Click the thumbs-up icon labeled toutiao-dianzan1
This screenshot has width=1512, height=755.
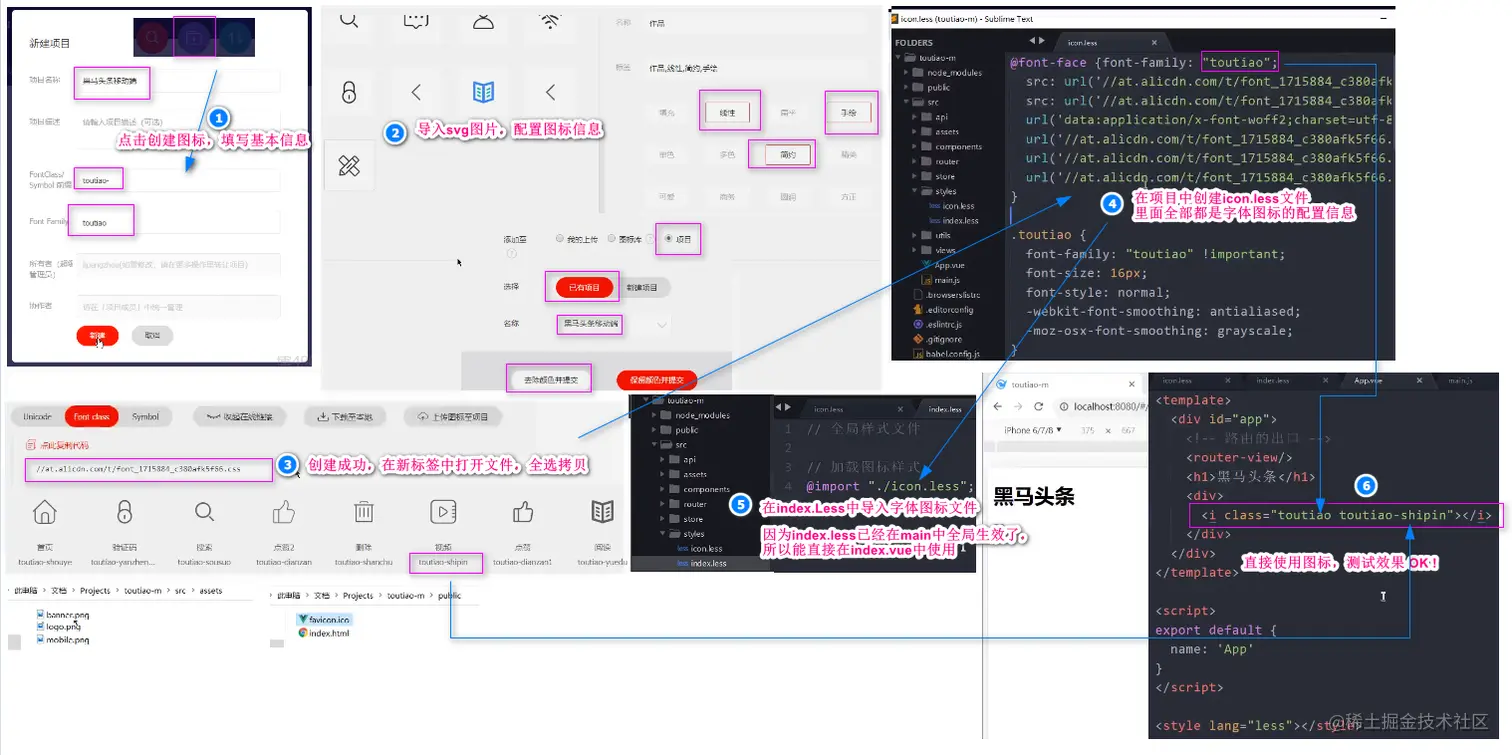pos(523,513)
